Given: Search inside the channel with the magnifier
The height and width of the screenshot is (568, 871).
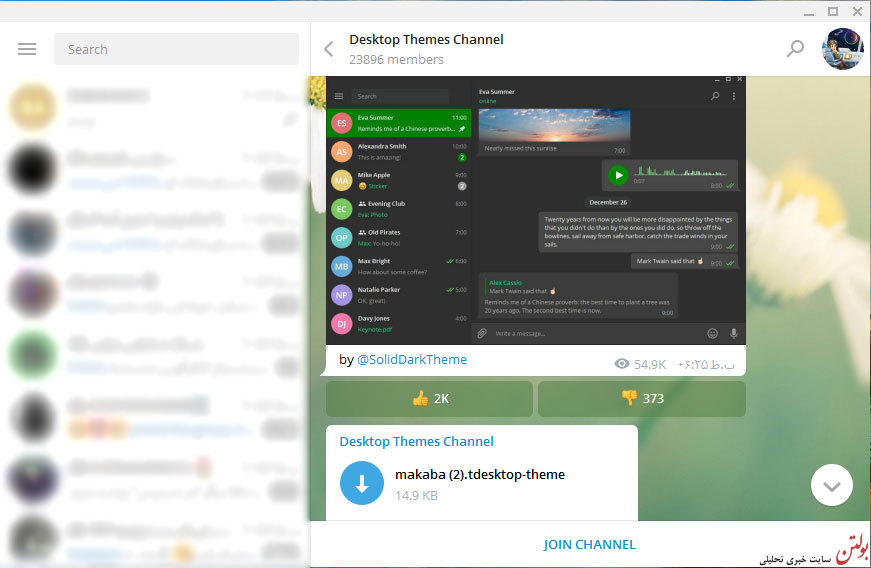Looking at the screenshot, I should coord(795,49).
